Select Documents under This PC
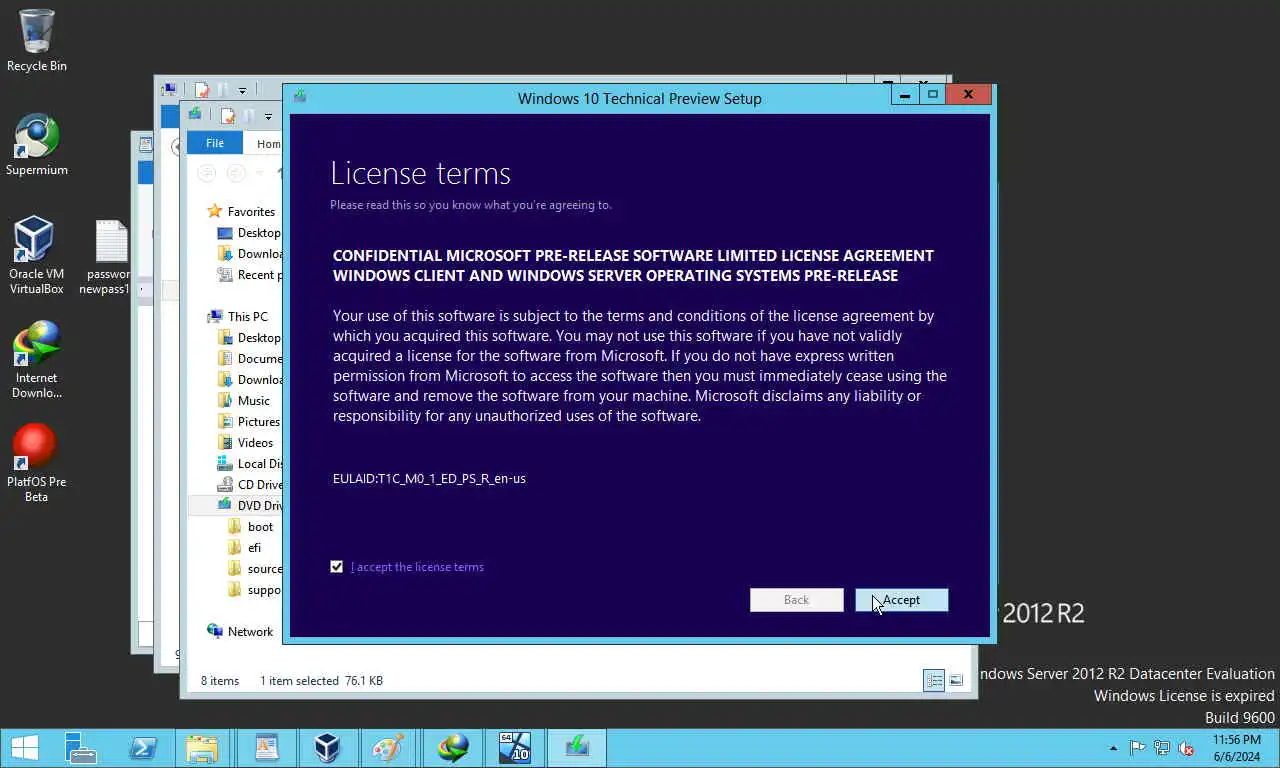Screen dimensions: 1280x768 (x=260, y=359)
